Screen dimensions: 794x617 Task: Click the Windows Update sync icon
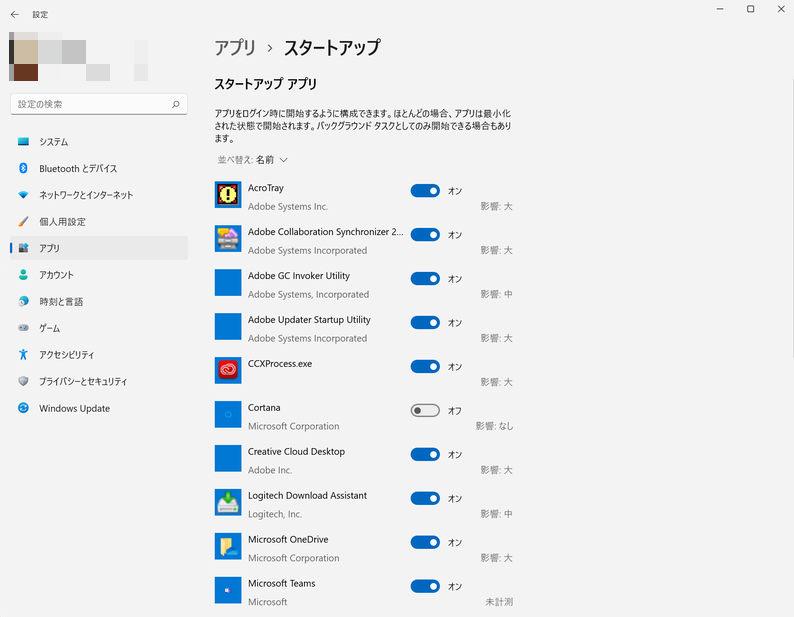click(23, 408)
